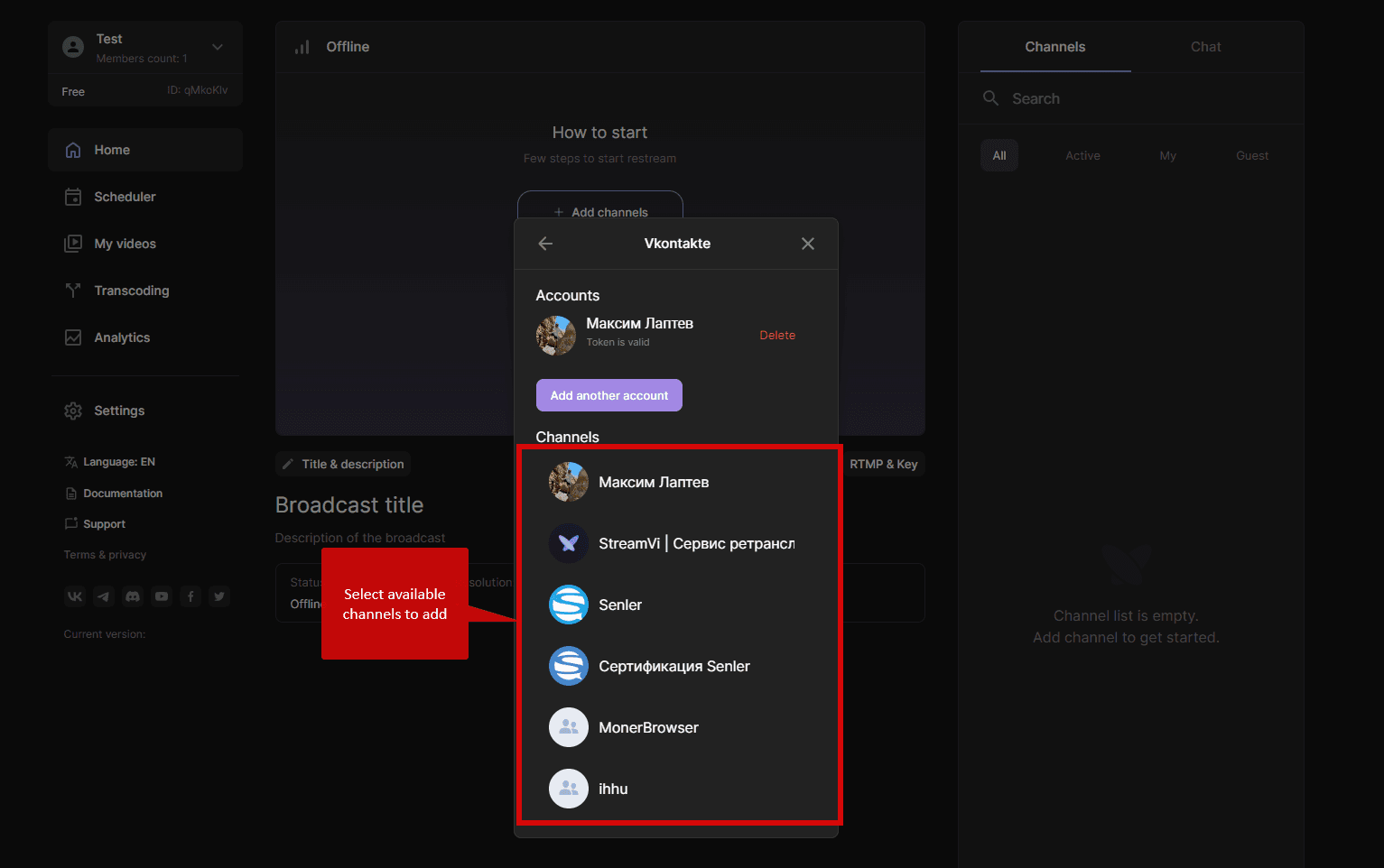The height and width of the screenshot is (868, 1384).
Task: Select the My channel filter
Action: tap(1168, 155)
